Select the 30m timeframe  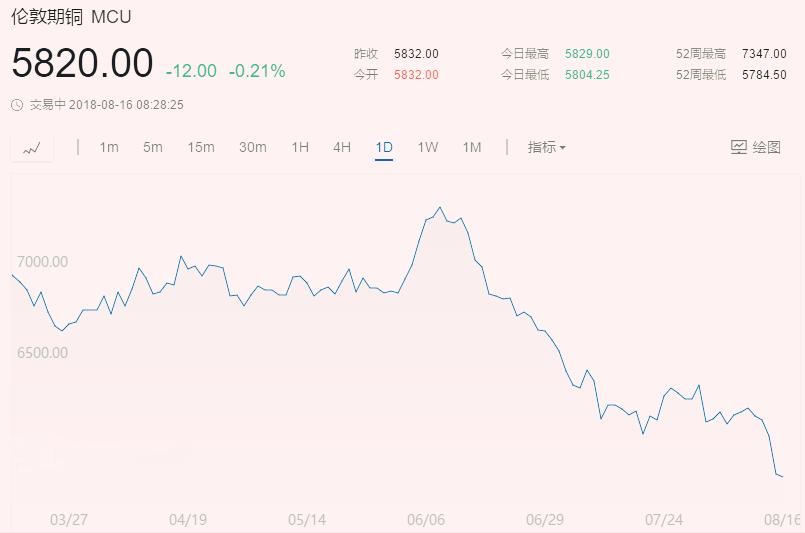(x=253, y=147)
